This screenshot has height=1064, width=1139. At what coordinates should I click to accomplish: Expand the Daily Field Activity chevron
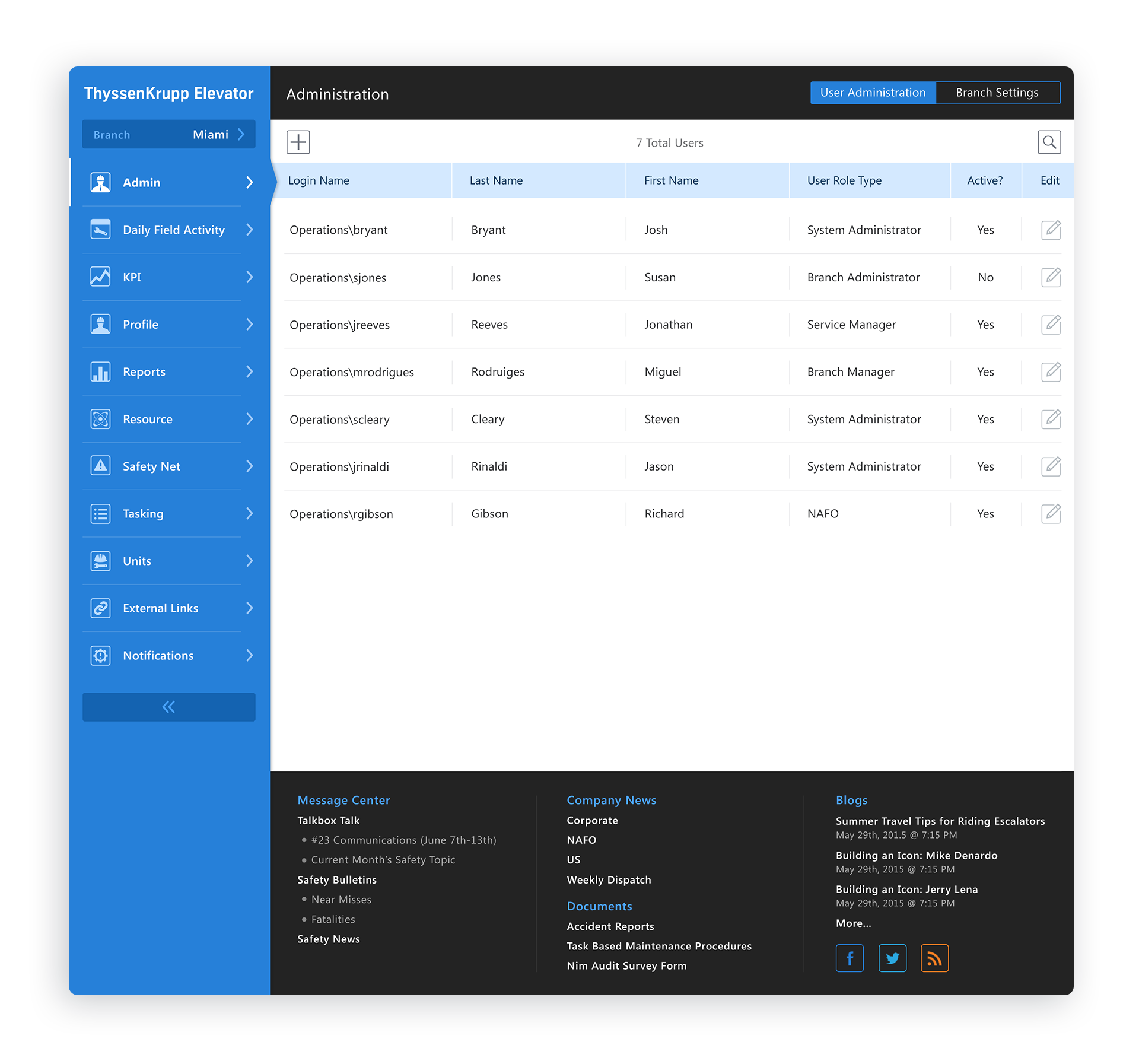click(250, 230)
